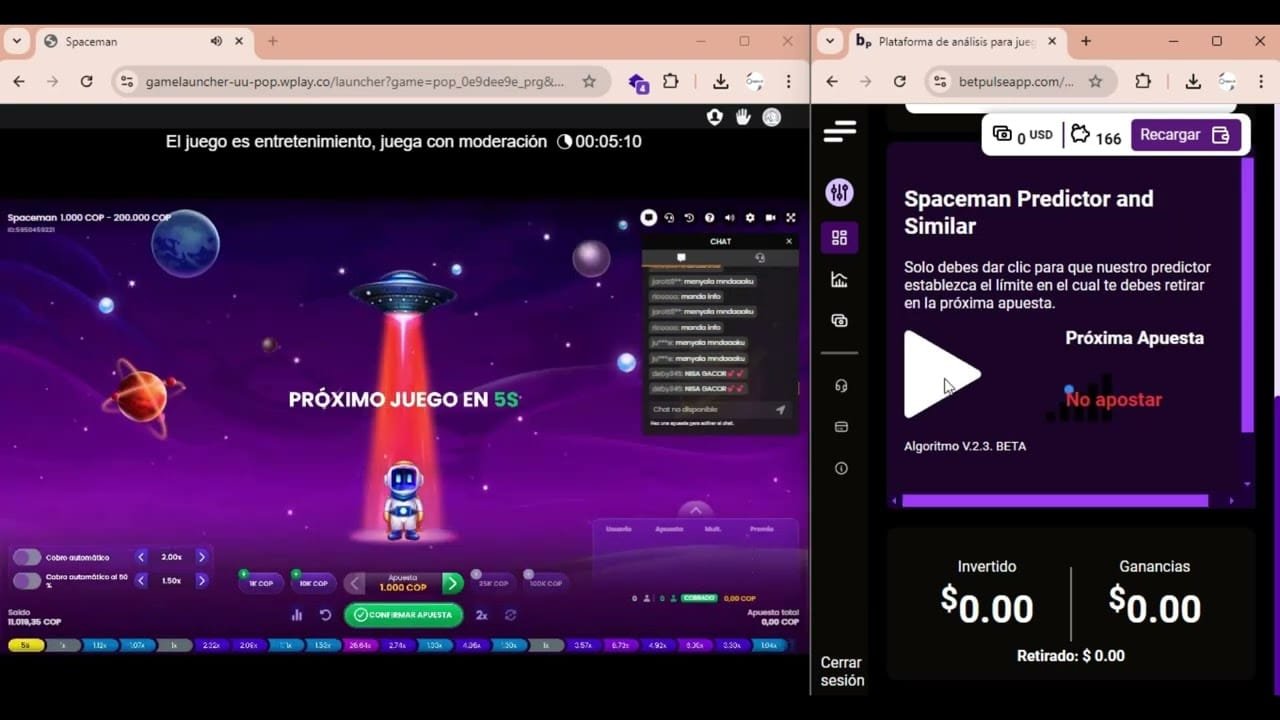Open extensions puzzle icon in Spaceman window
The width and height of the screenshot is (1280, 720).
pos(670,82)
